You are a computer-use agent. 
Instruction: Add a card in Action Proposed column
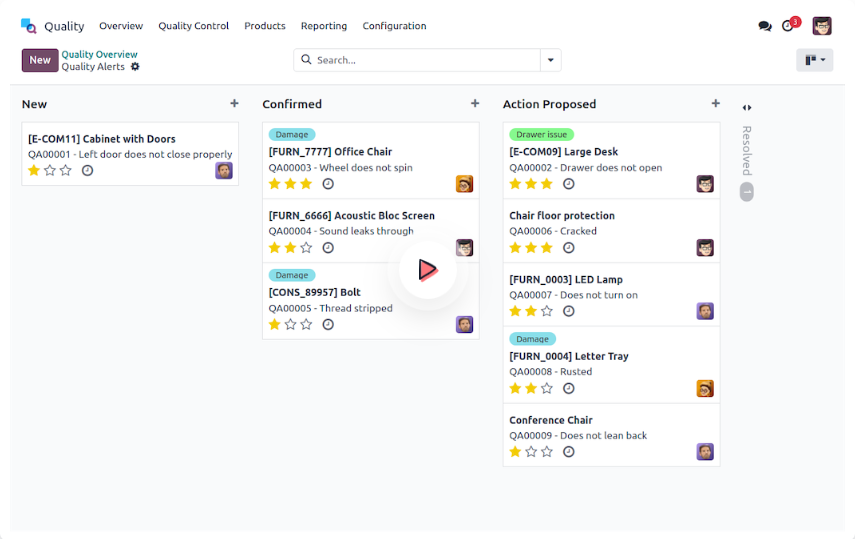715,103
